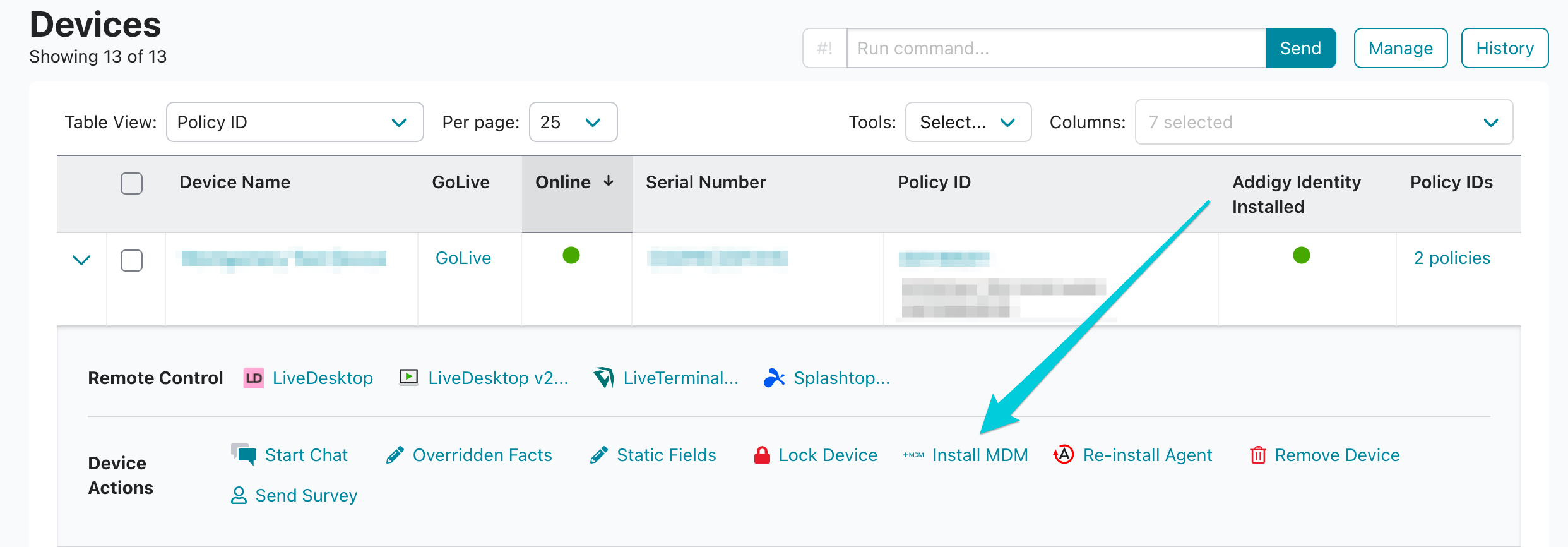Image resolution: width=1568 pixels, height=547 pixels.
Task: Sort by the Policy IDs column header
Action: coord(1451,182)
